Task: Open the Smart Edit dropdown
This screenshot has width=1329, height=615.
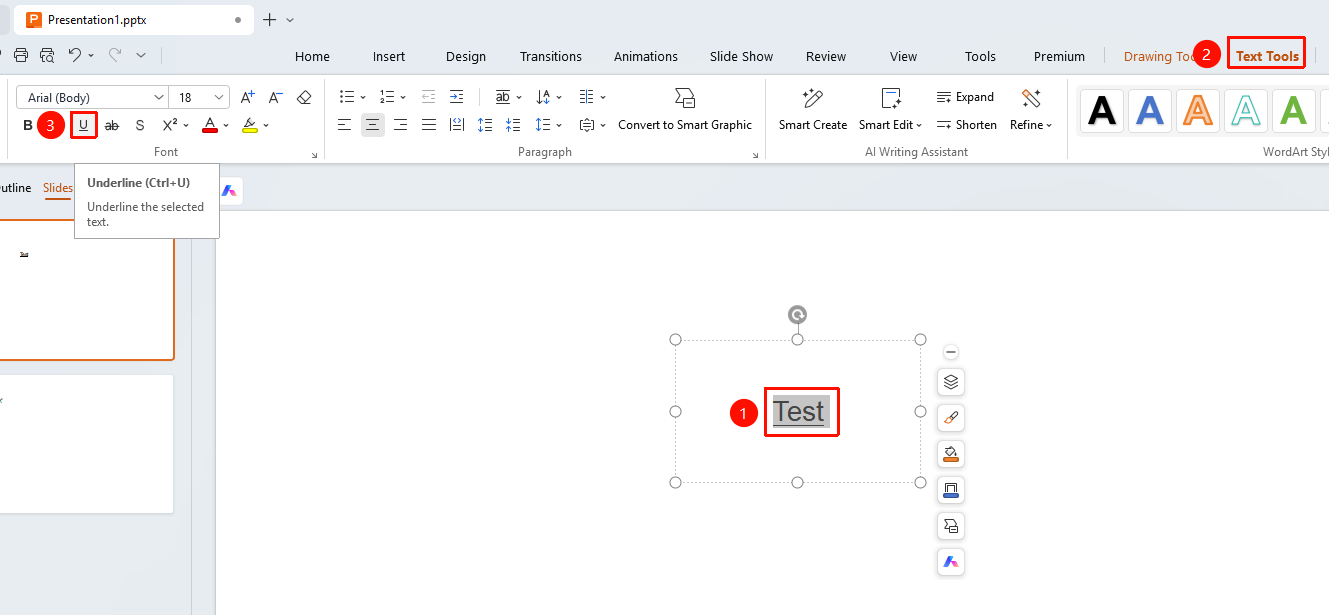Action: 890,125
